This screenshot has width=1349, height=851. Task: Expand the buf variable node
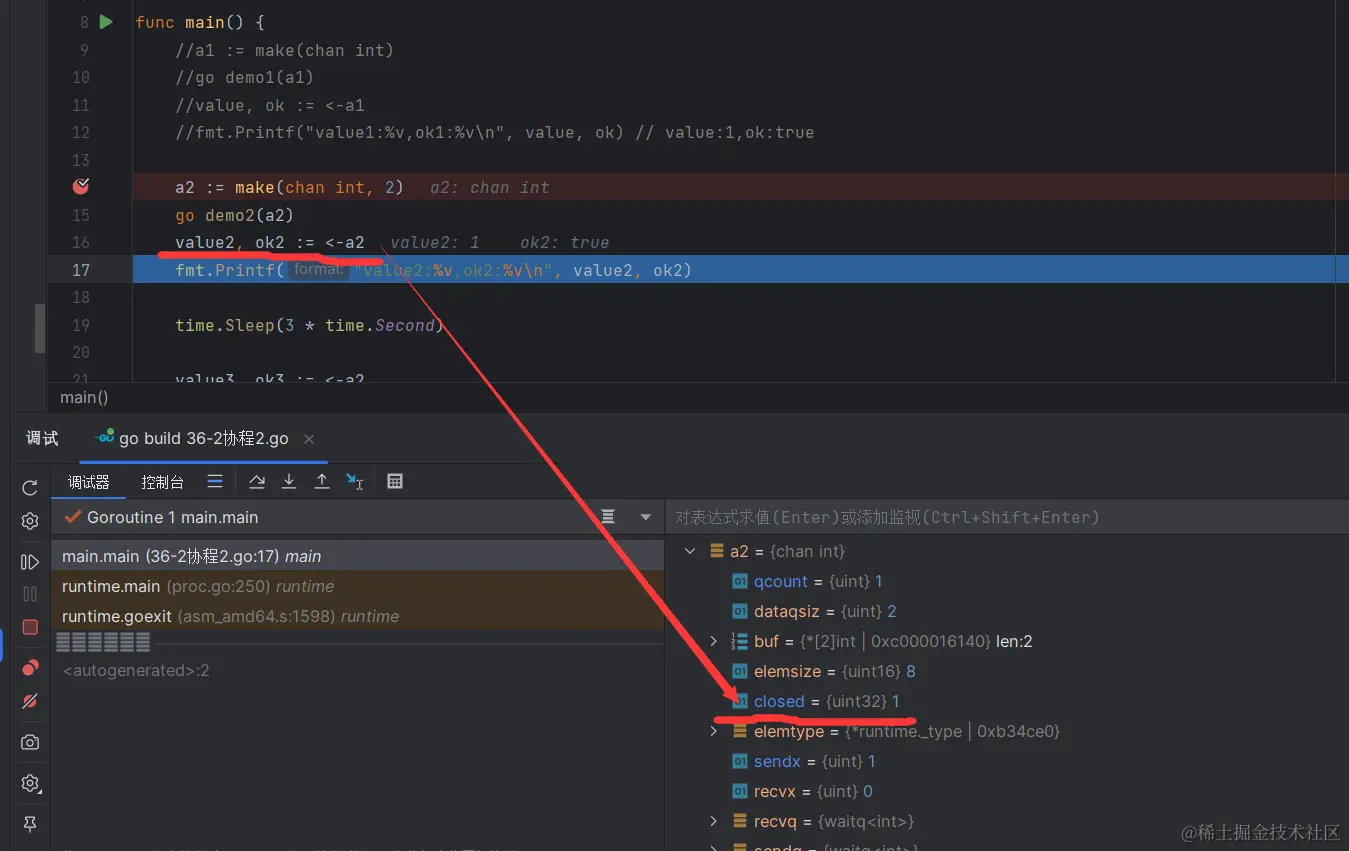(x=713, y=641)
